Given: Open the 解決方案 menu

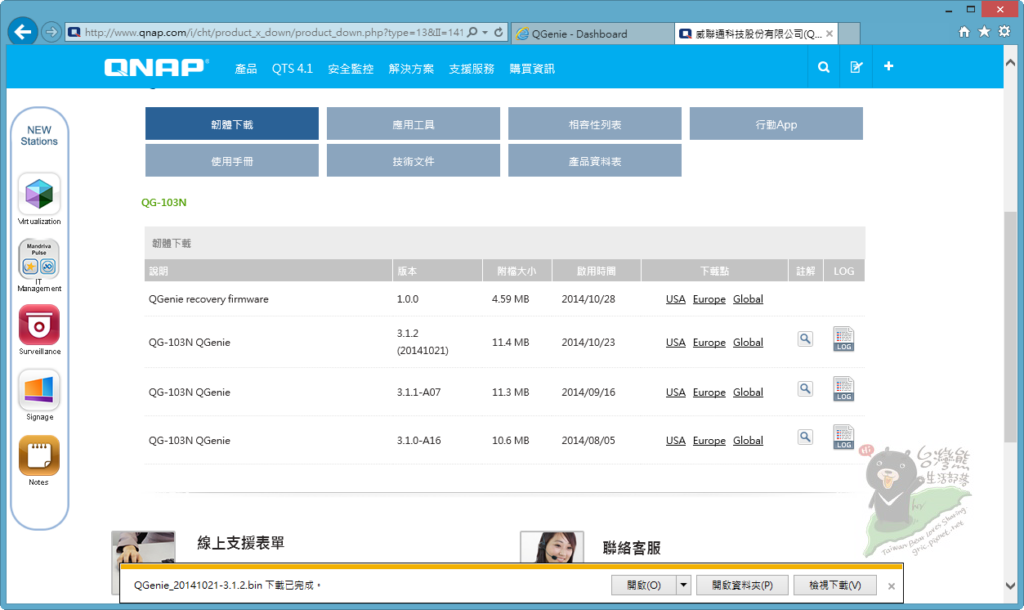Looking at the screenshot, I should (411, 69).
